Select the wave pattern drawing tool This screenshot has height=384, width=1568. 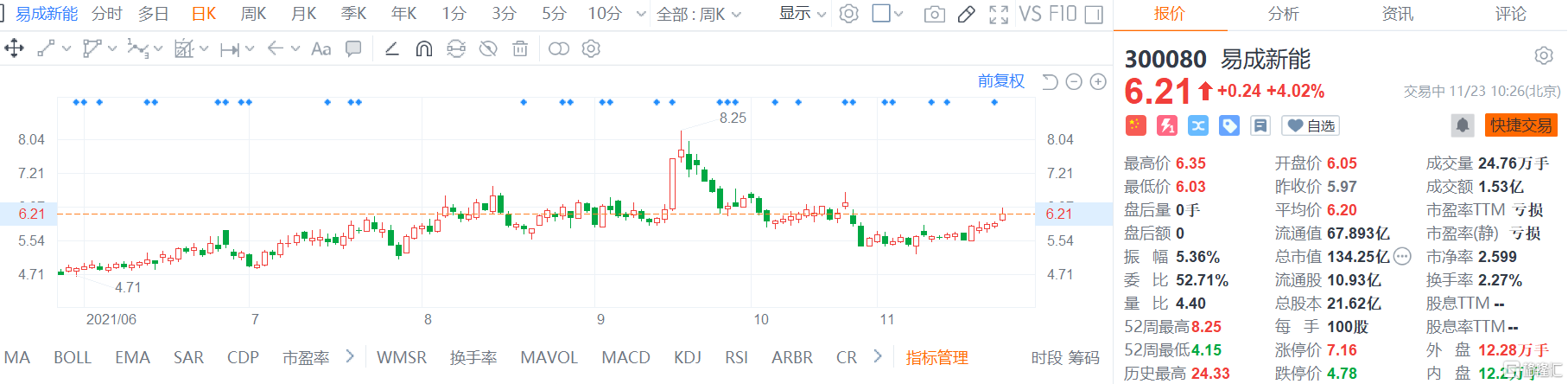pyautogui.click(x=137, y=48)
